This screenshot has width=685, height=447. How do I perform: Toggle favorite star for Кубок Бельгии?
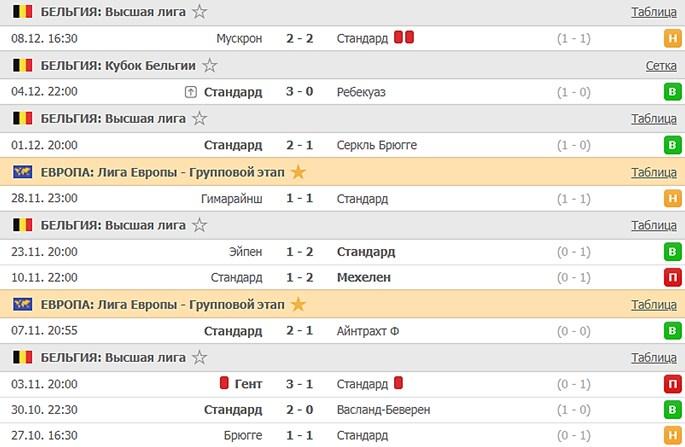pyautogui.click(x=210, y=65)
